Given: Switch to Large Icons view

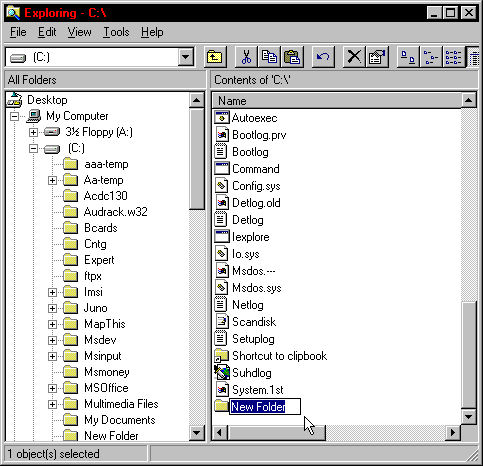Looking at the screenshot, I should pyautogui.click(x=408, y=57).
